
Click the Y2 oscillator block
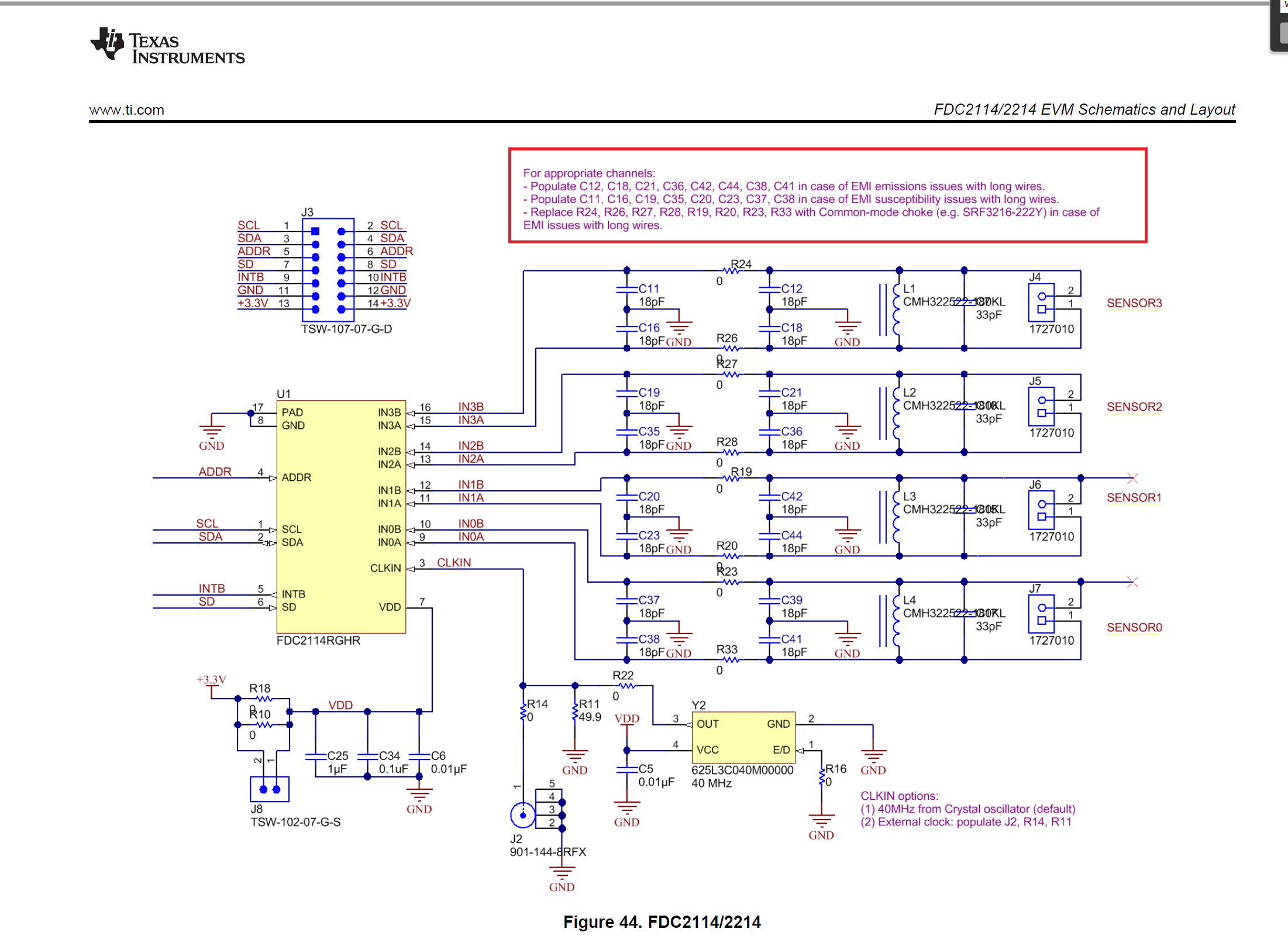point(743,737)
